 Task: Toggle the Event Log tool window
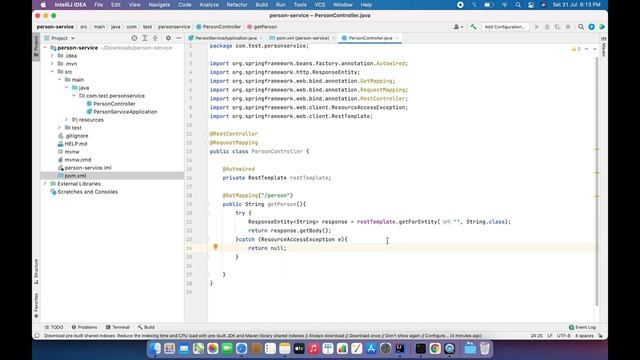pyautogui.click(x=582, y=327)
